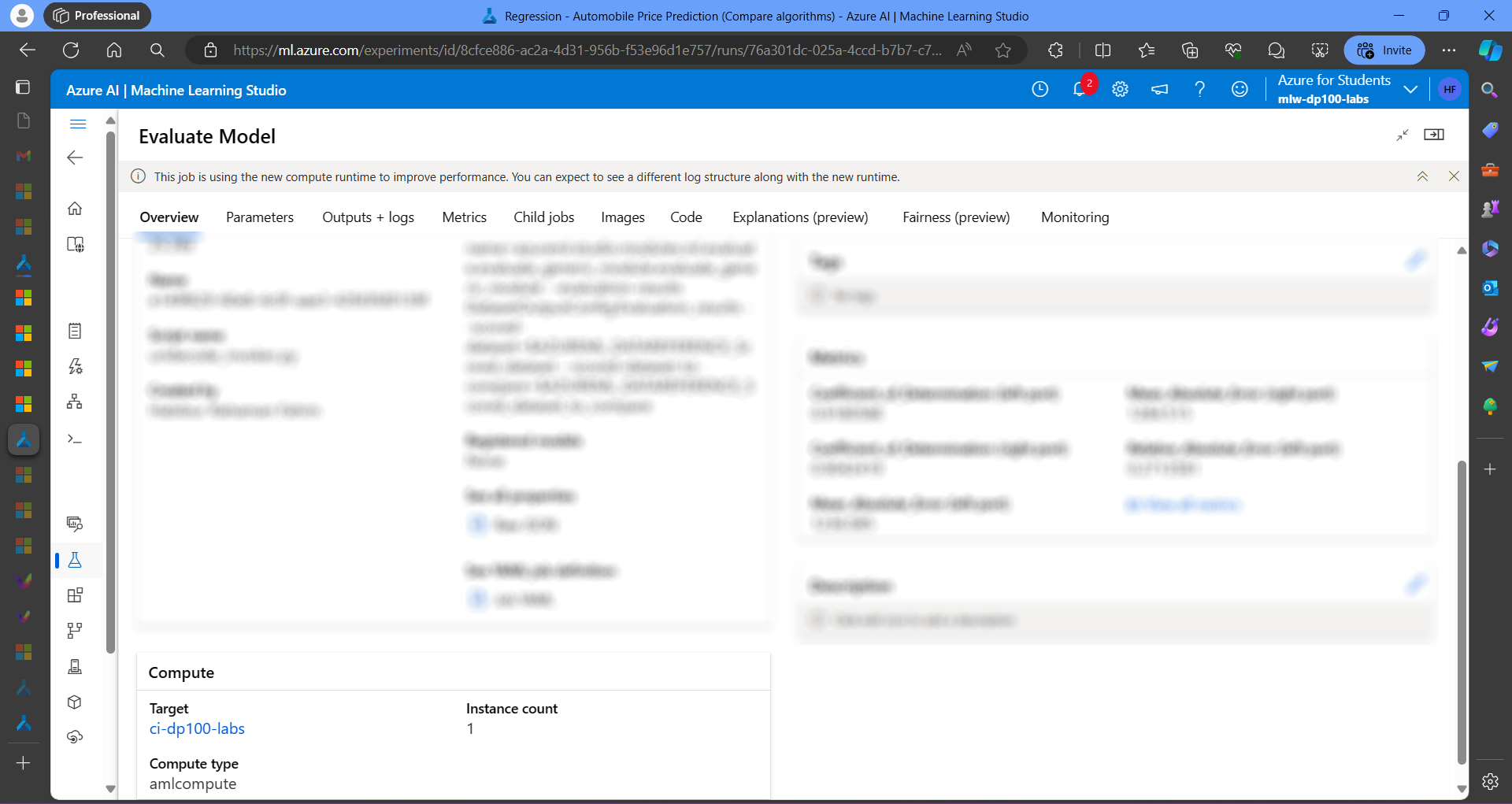This screenshot has width=1512, height=804.
Task: Open the Azure ML Studio hamburger menu
Action: click(x=77, y=124)
